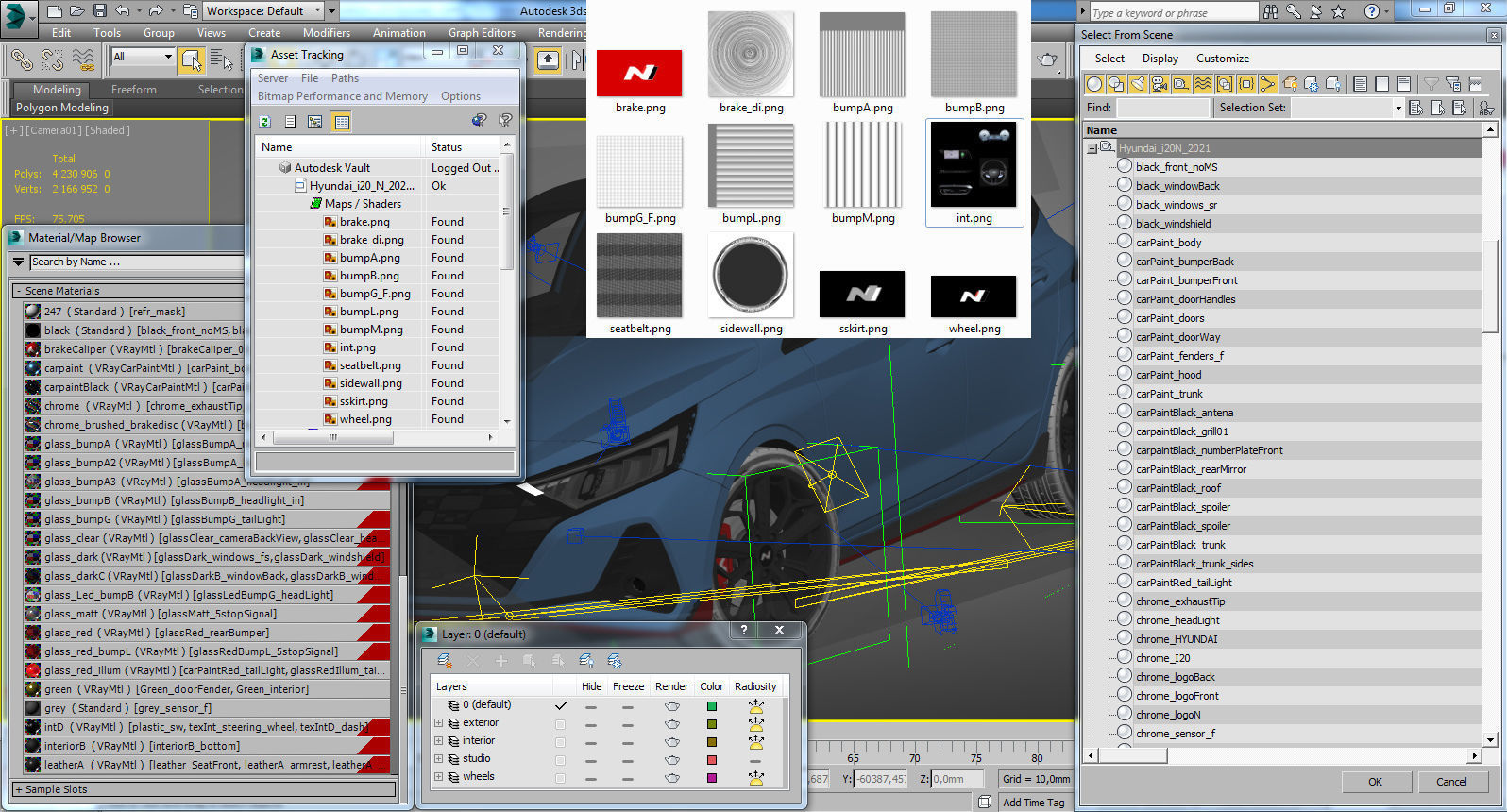Screen dimensions: 1507x812
Task: Toggle Display Shapes filter in Select From Scene
Action: [x=1116, y=84]
